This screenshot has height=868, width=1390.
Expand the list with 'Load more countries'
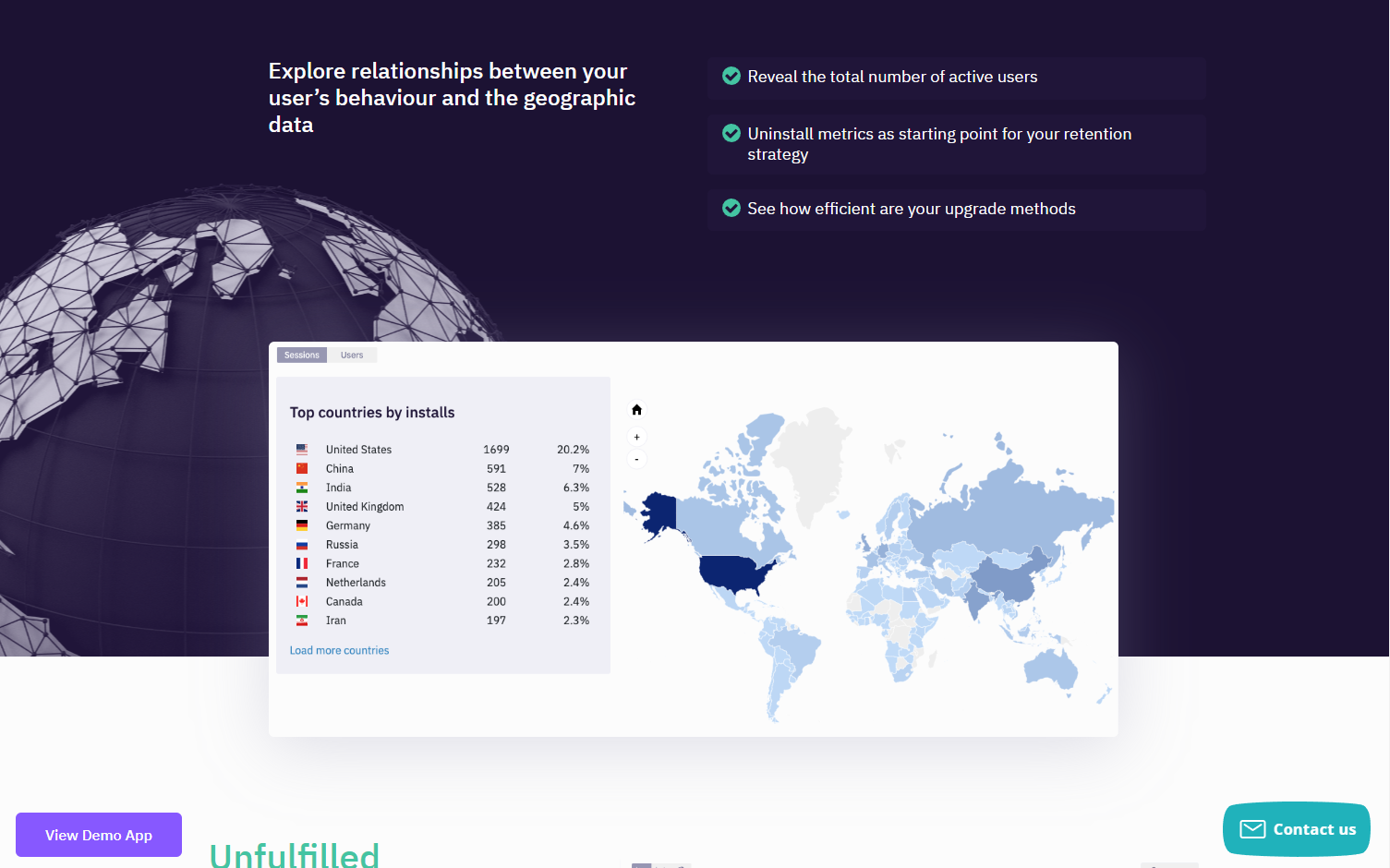click(x=339, y=650)
